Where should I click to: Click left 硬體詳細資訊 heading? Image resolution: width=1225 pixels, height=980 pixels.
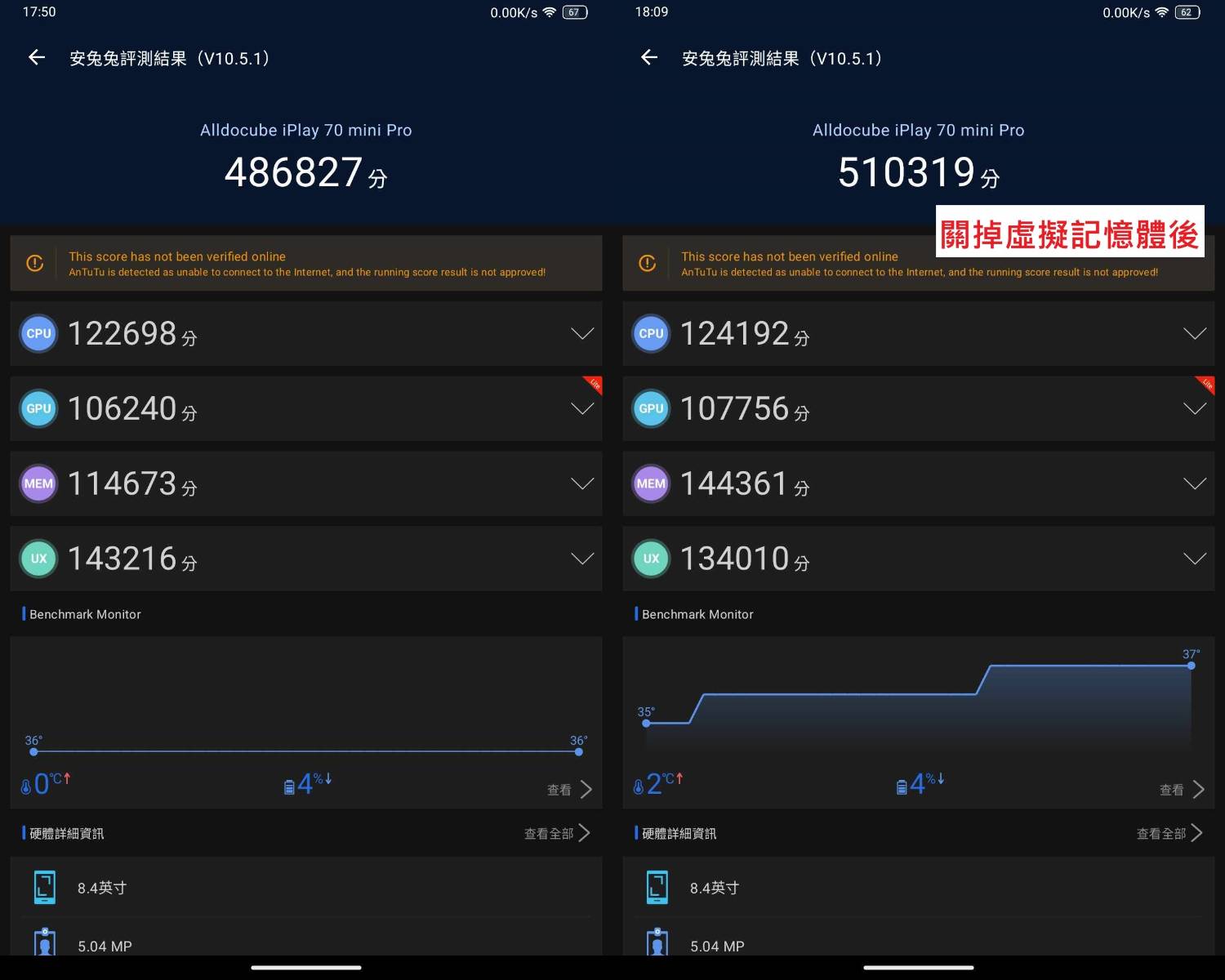pos(67,833)
